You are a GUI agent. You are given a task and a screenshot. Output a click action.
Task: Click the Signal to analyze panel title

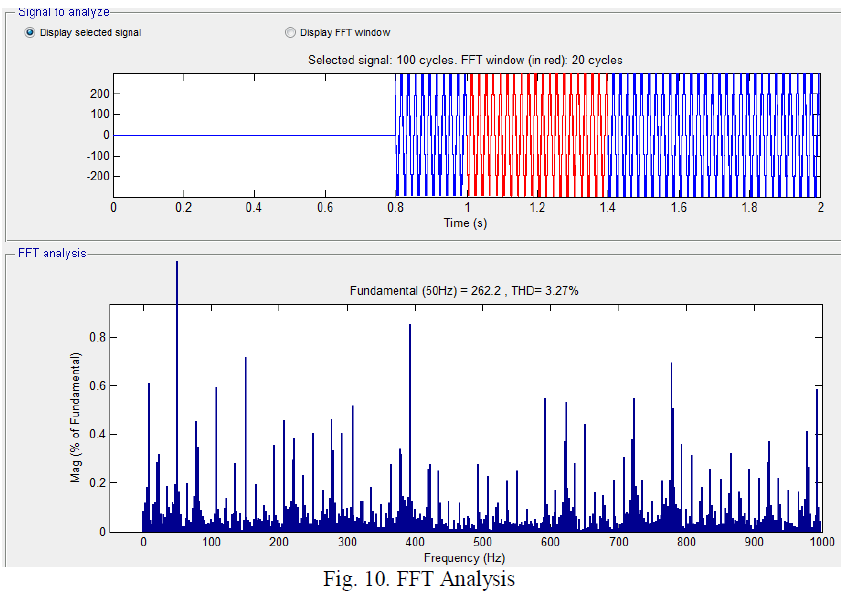pyautogui.click(x=64, y=11)
